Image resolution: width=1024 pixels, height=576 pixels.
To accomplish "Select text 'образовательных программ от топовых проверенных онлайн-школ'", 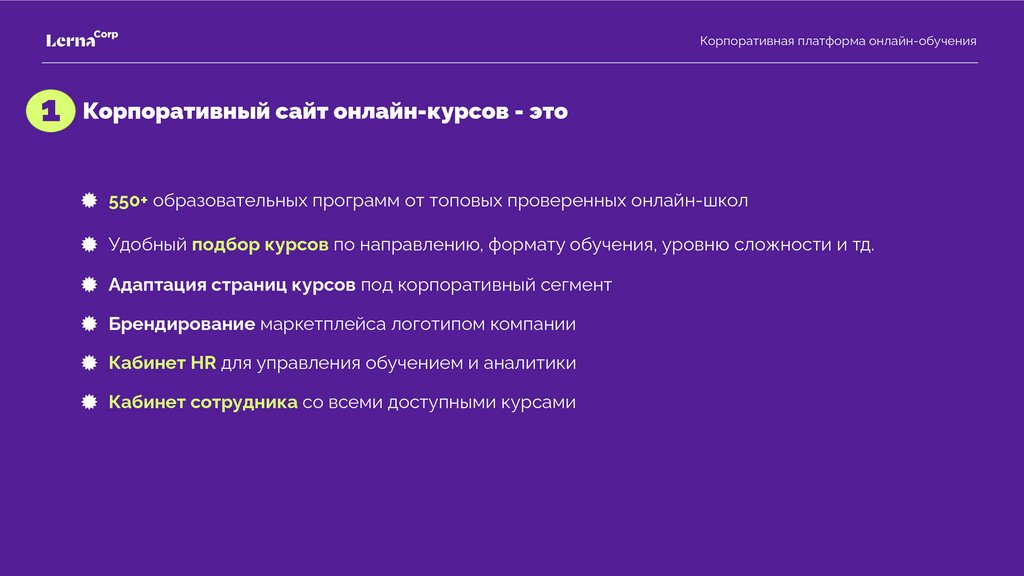I will (450, 201).
